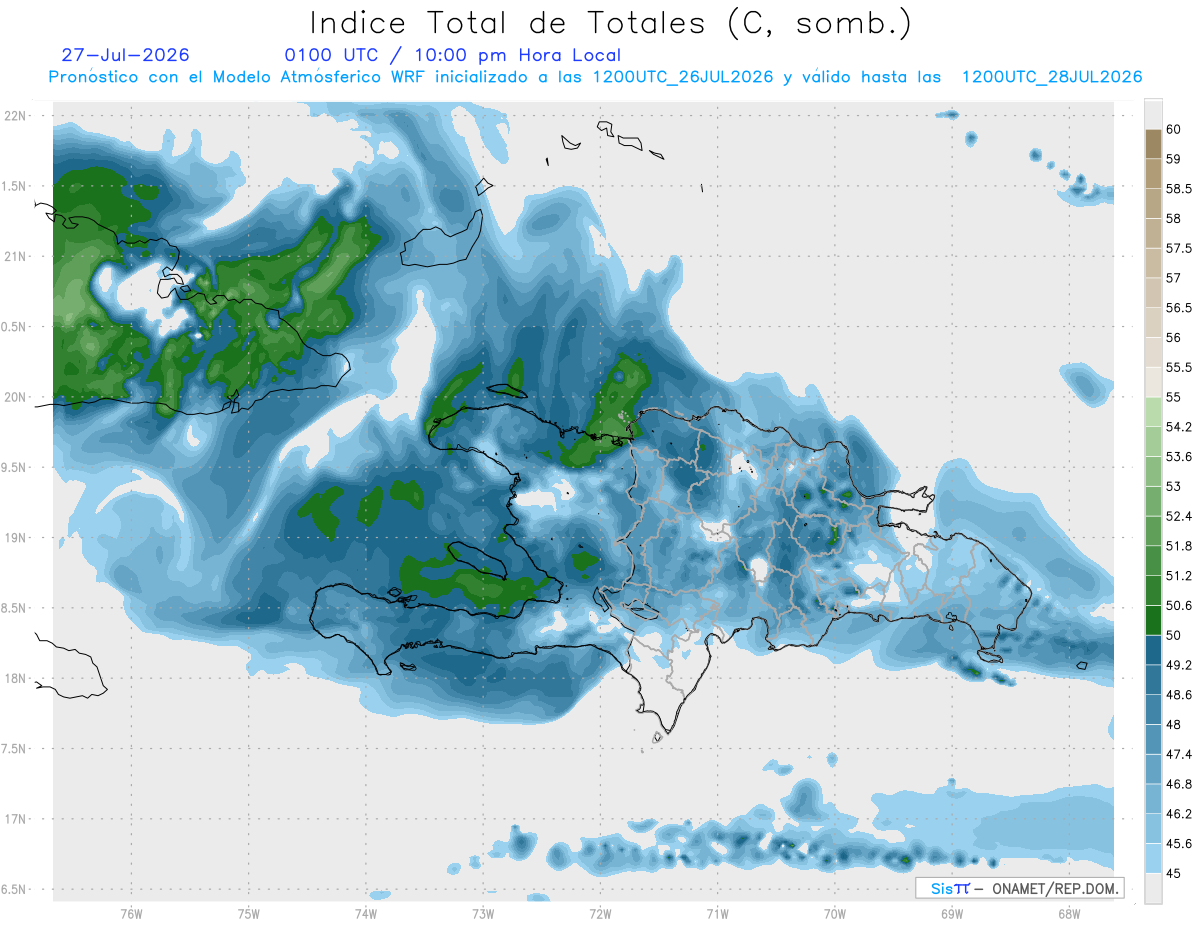Click the "20N" latitude label
Viewport: 1200px width, 927px height.
(x=16, y=397)
